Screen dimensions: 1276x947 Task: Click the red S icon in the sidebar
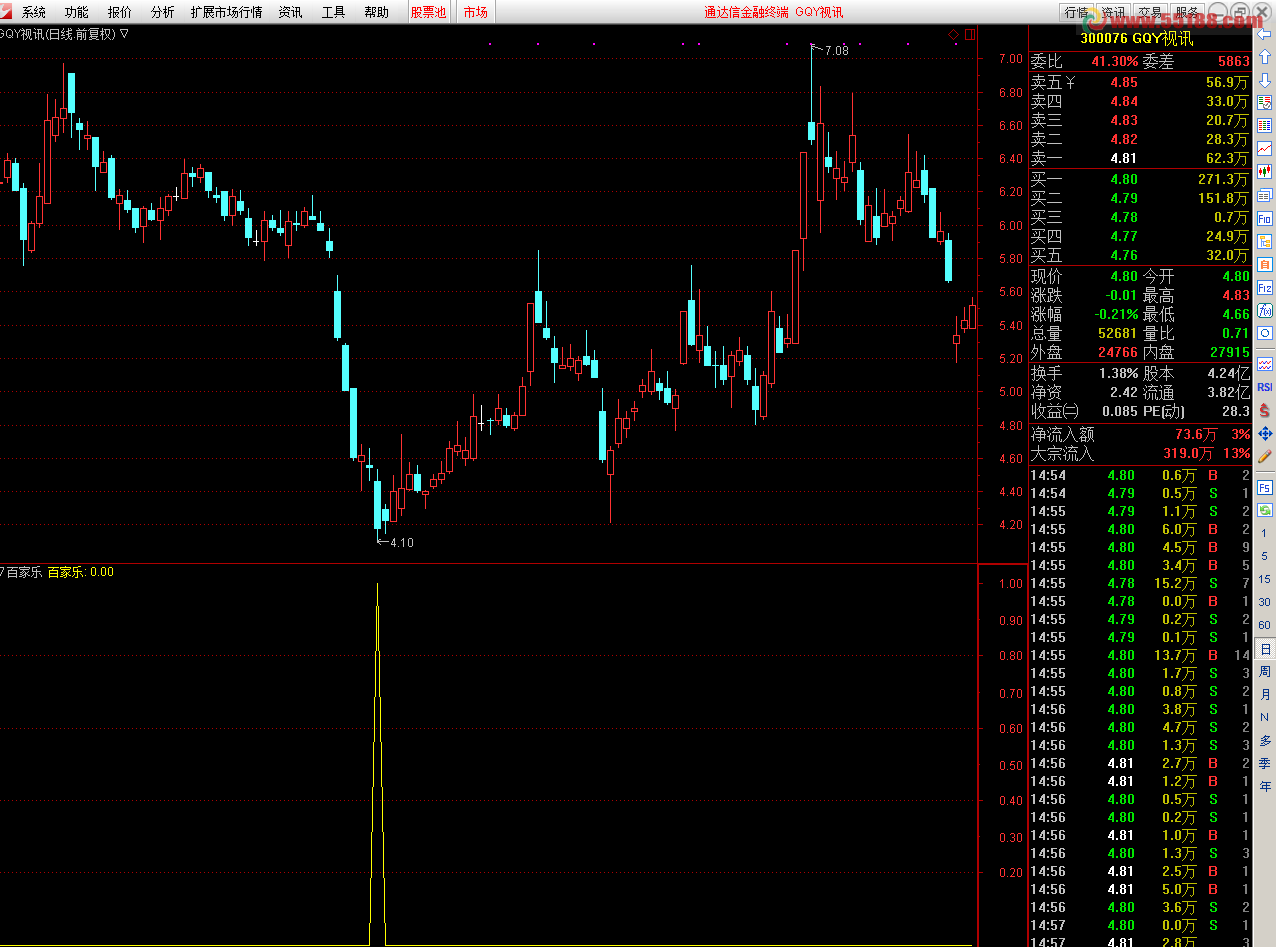tap(1265, 410)
